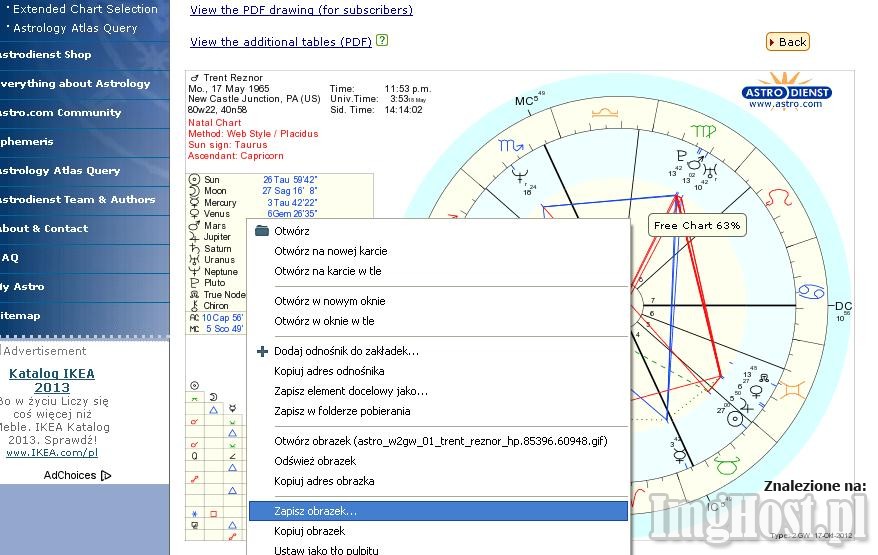
Task: Open Everything about Astrology section
Action: 75,83
